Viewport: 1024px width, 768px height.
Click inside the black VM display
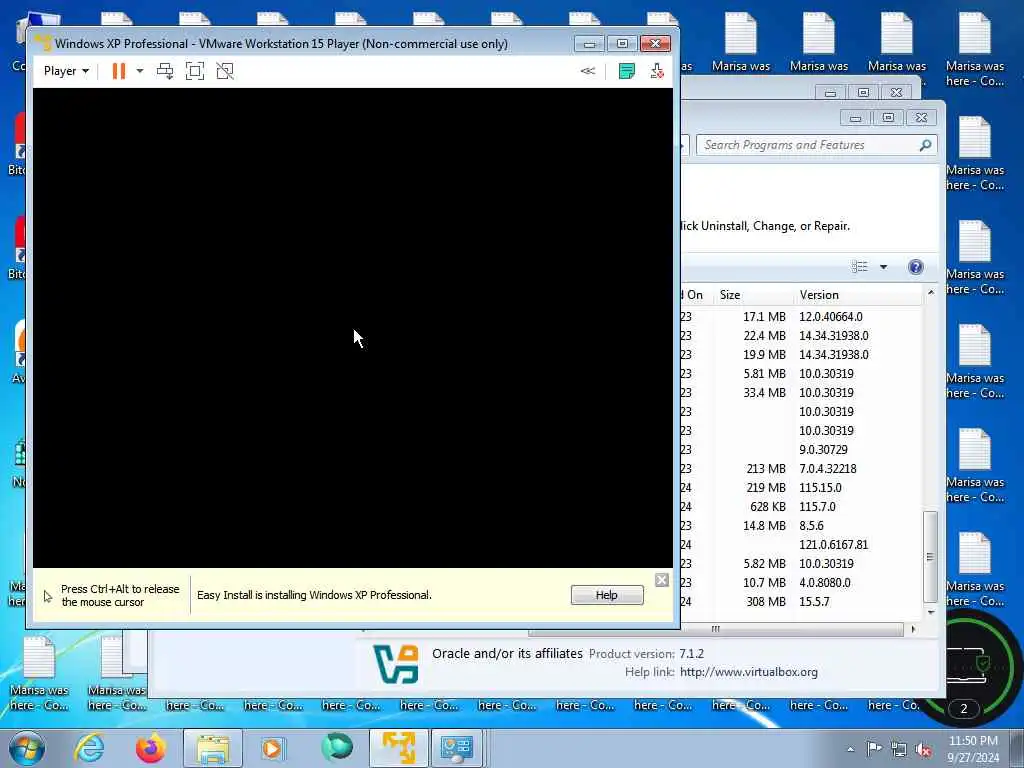[x=353, y=328]
